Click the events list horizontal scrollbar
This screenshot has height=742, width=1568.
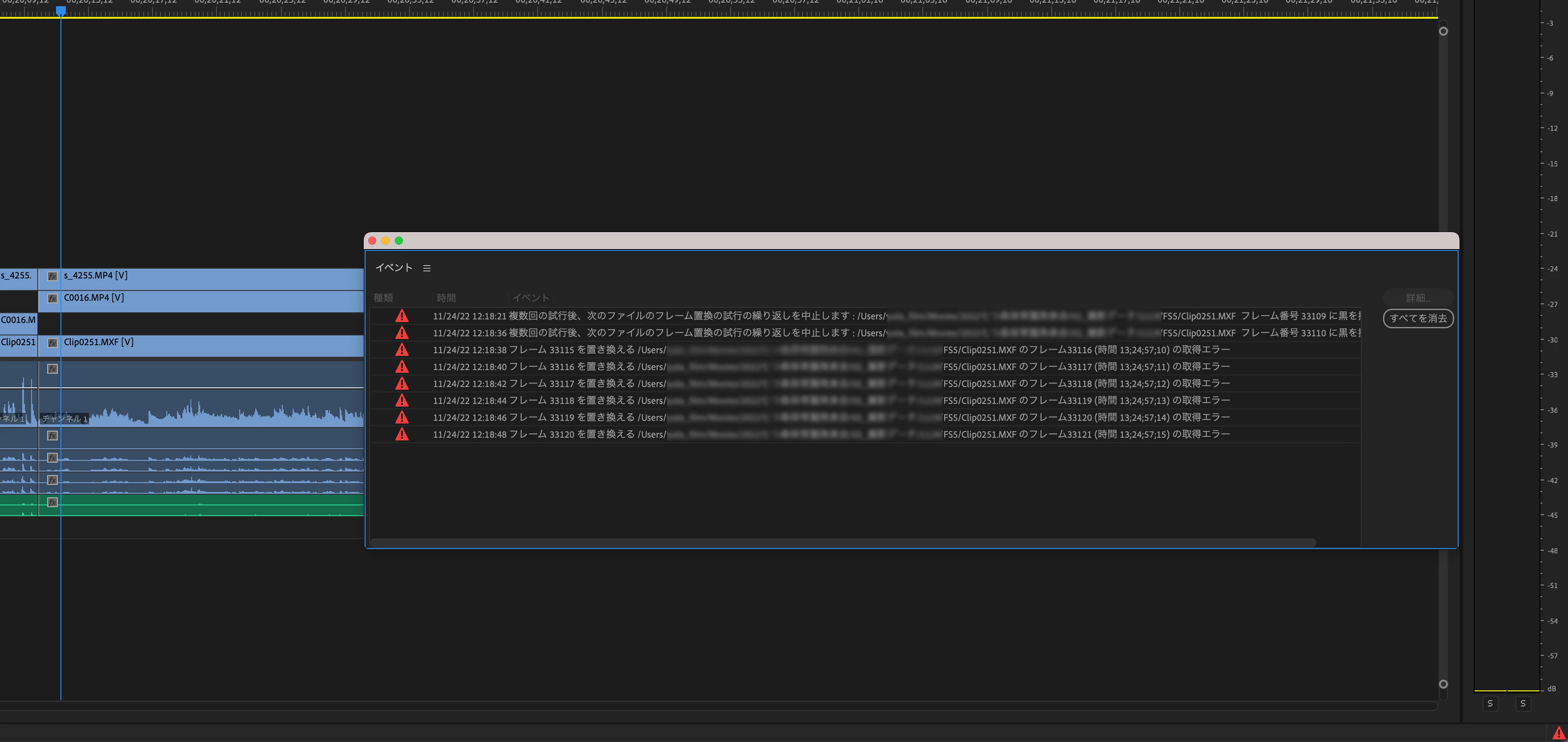coord(842,542)
